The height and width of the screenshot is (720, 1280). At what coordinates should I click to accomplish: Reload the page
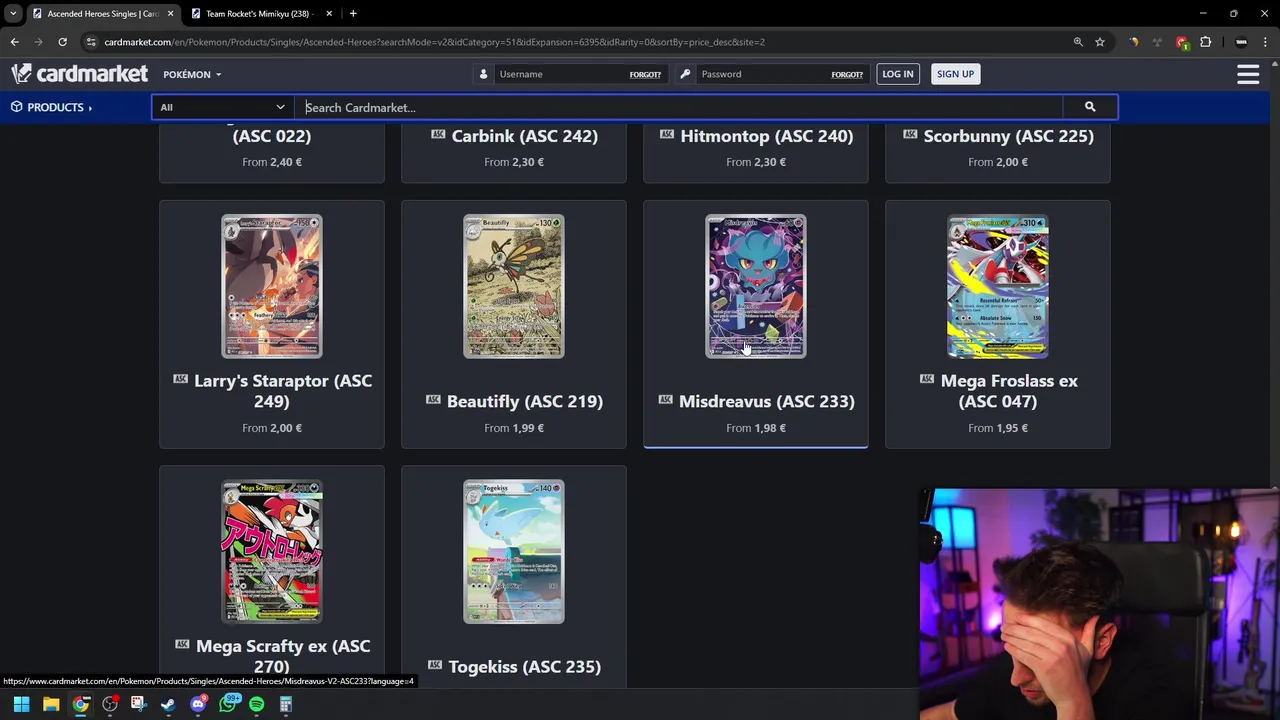(62, 42)
